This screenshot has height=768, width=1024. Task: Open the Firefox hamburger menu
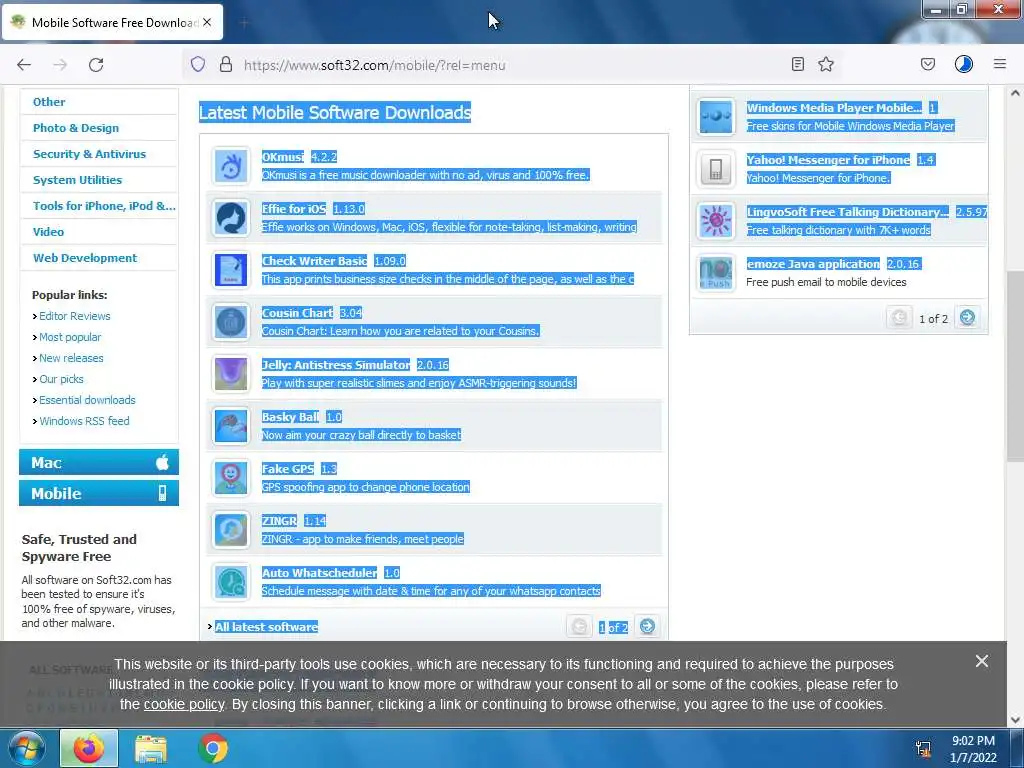[1000, 64]
